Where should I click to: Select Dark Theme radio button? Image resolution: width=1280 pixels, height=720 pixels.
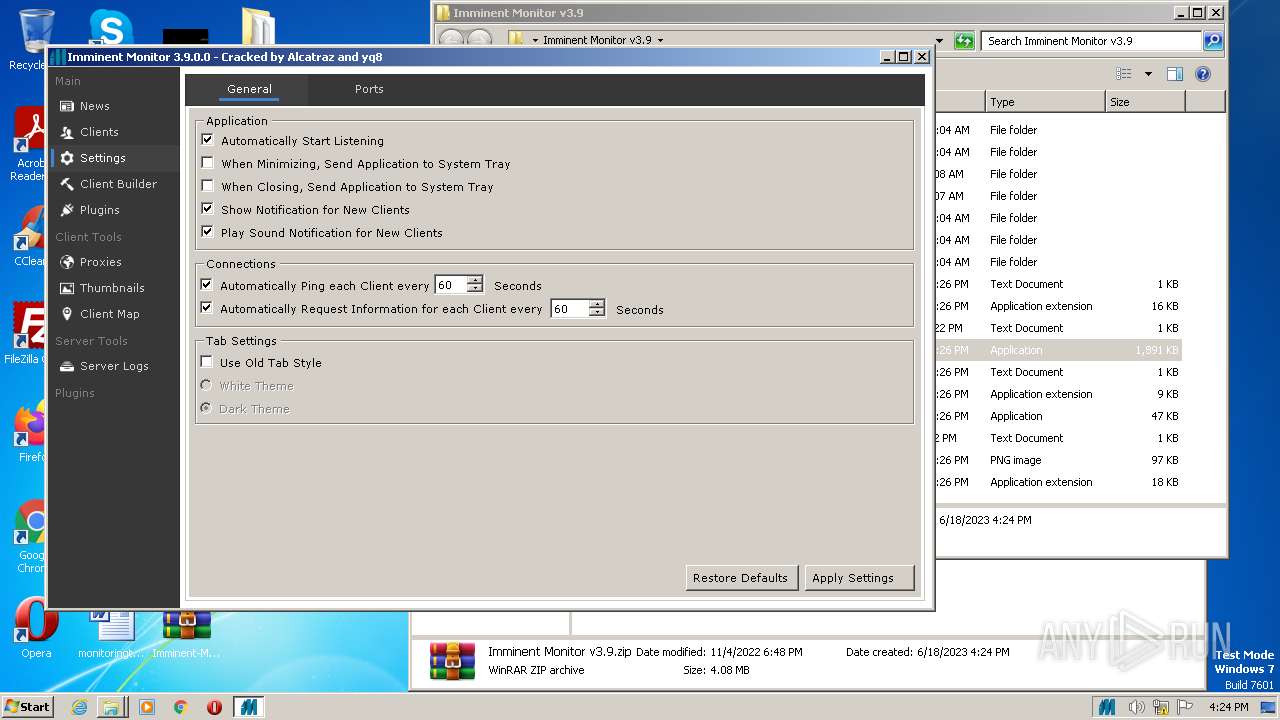coord(206,408)
